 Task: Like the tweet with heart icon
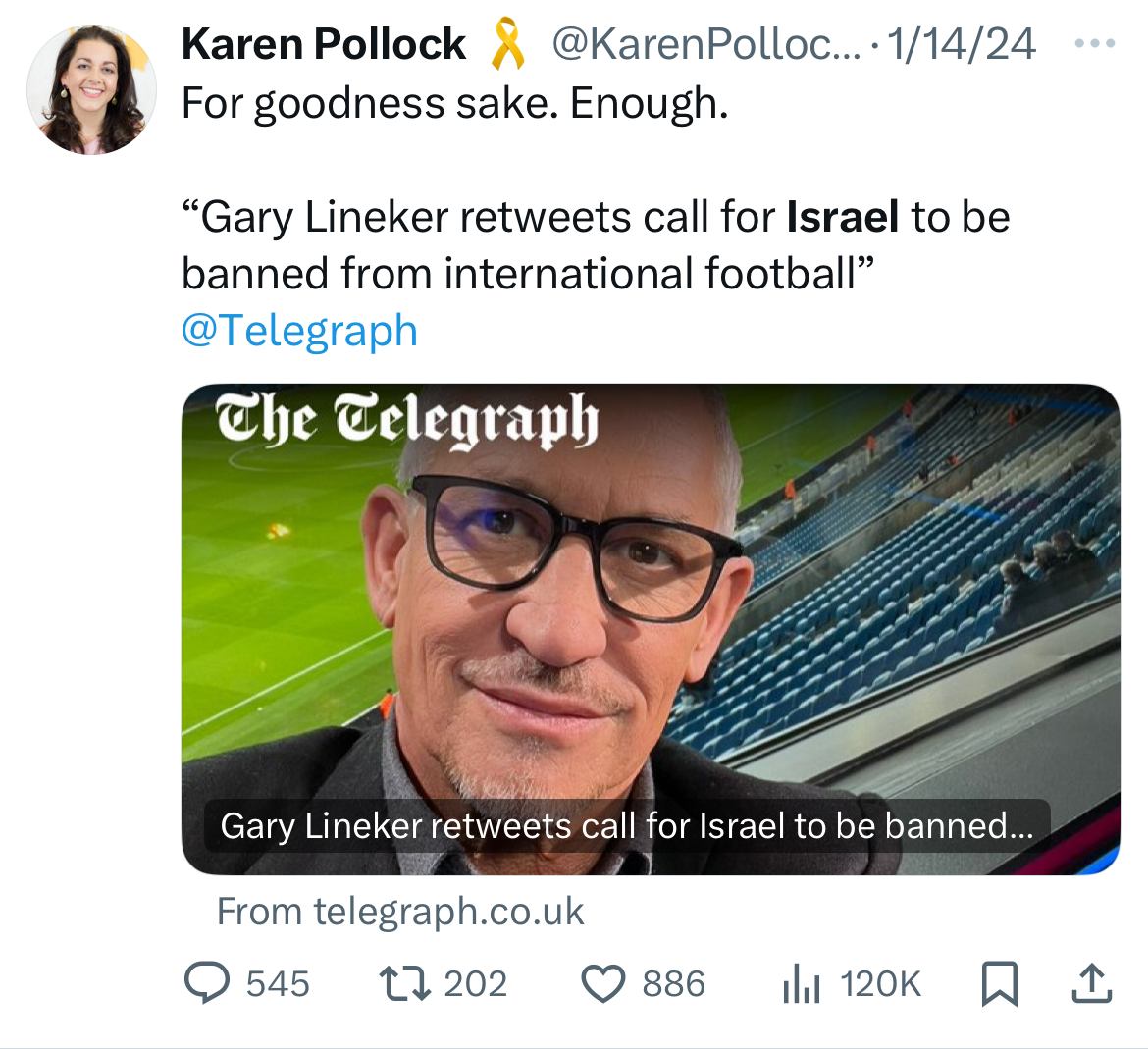(603, 984)
